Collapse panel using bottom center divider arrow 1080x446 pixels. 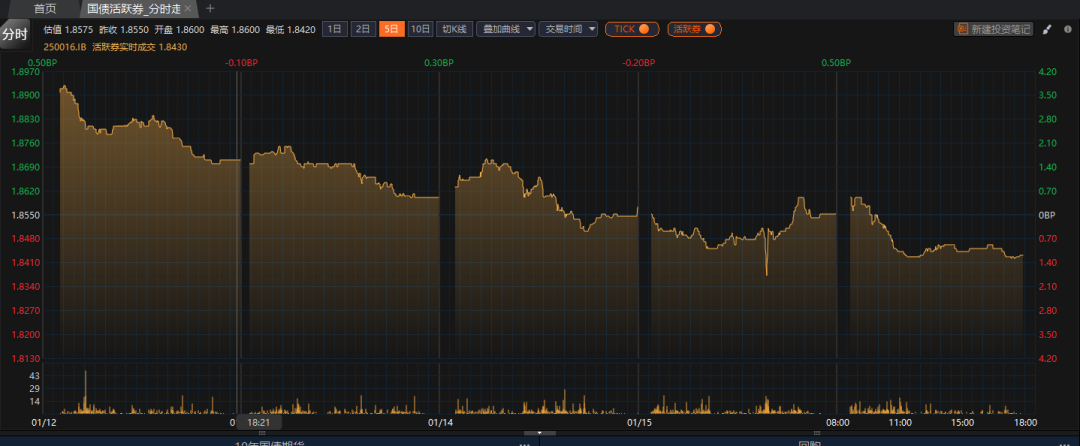(540, 433)
